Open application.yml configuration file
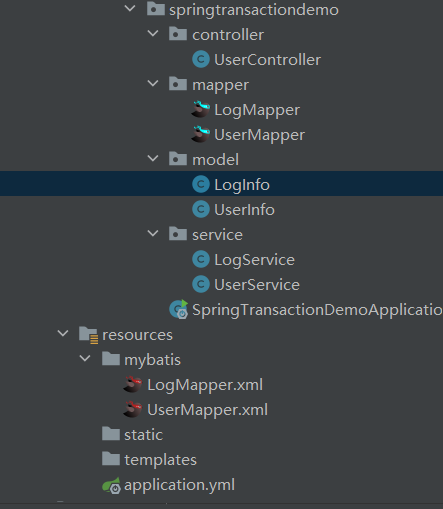This screenshot has height=509, width=443. 179,485
